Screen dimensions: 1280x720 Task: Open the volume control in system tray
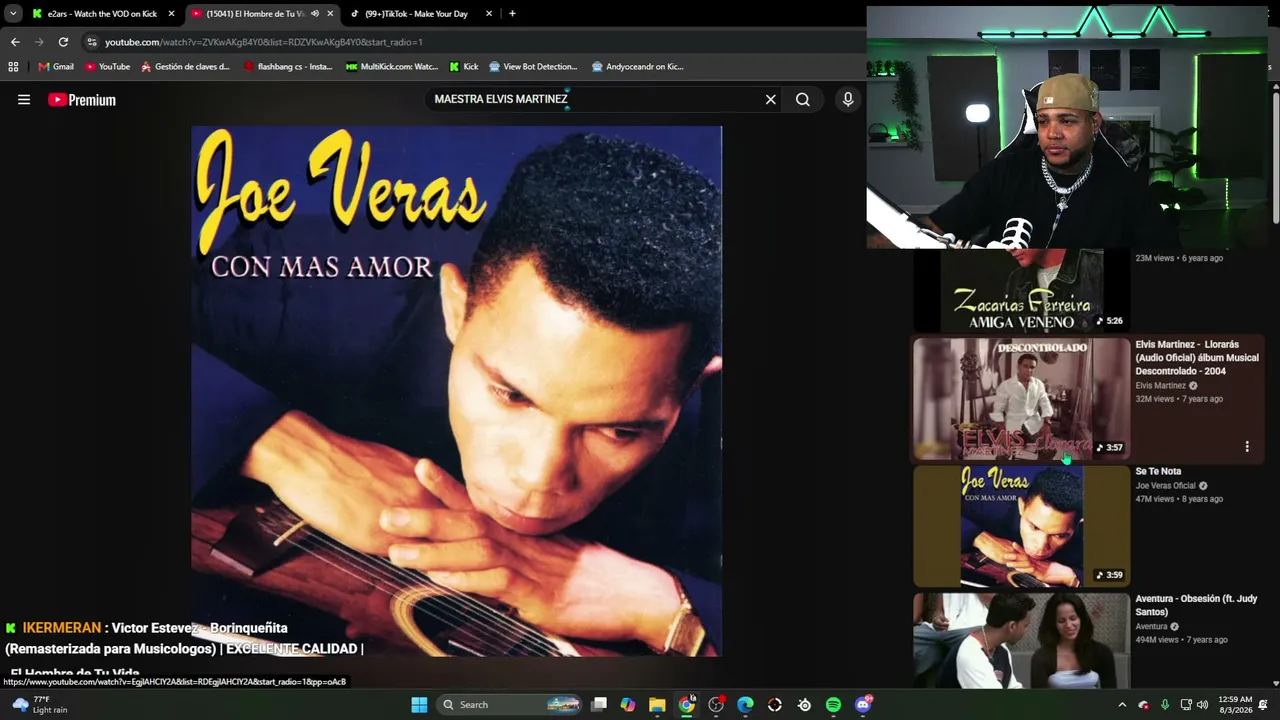[x=1202, y=705]
